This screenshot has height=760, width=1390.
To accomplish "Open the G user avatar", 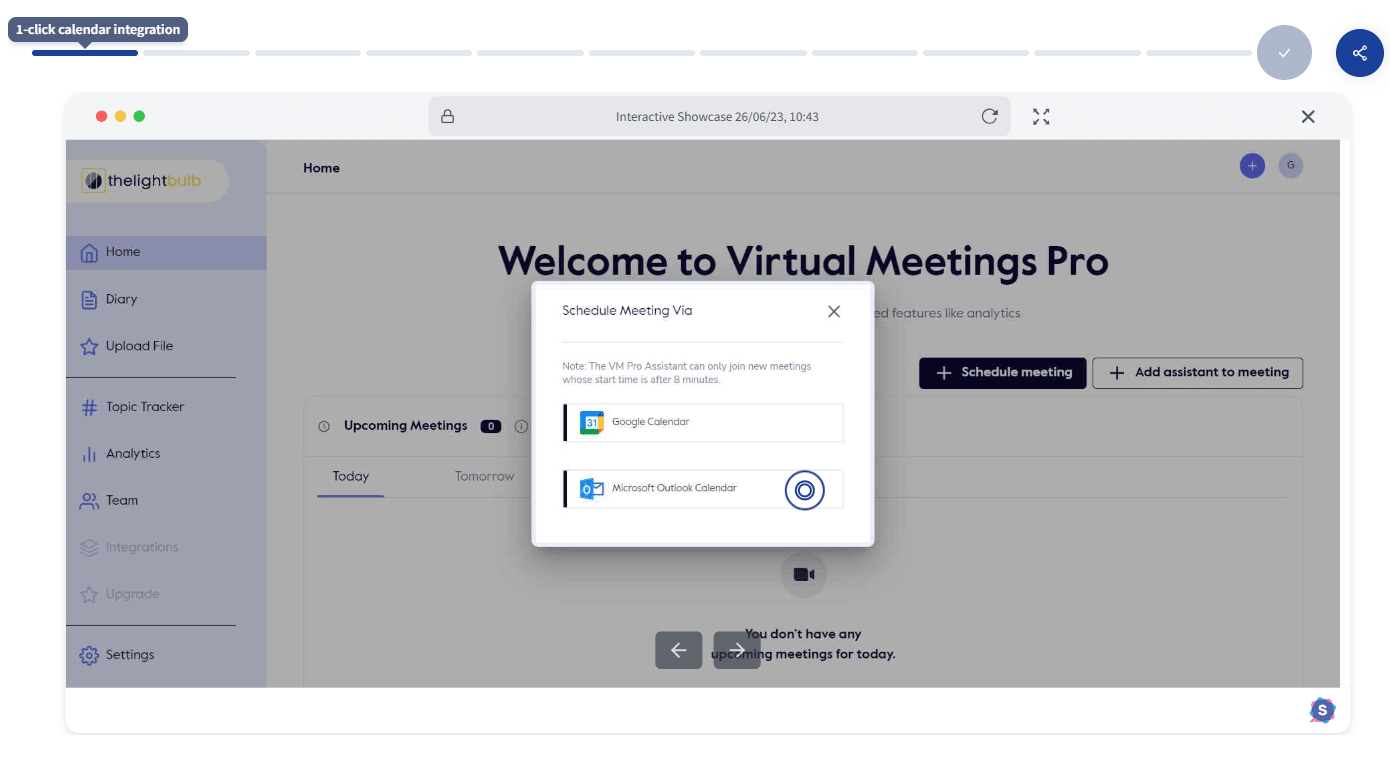I will [1291, 166].
